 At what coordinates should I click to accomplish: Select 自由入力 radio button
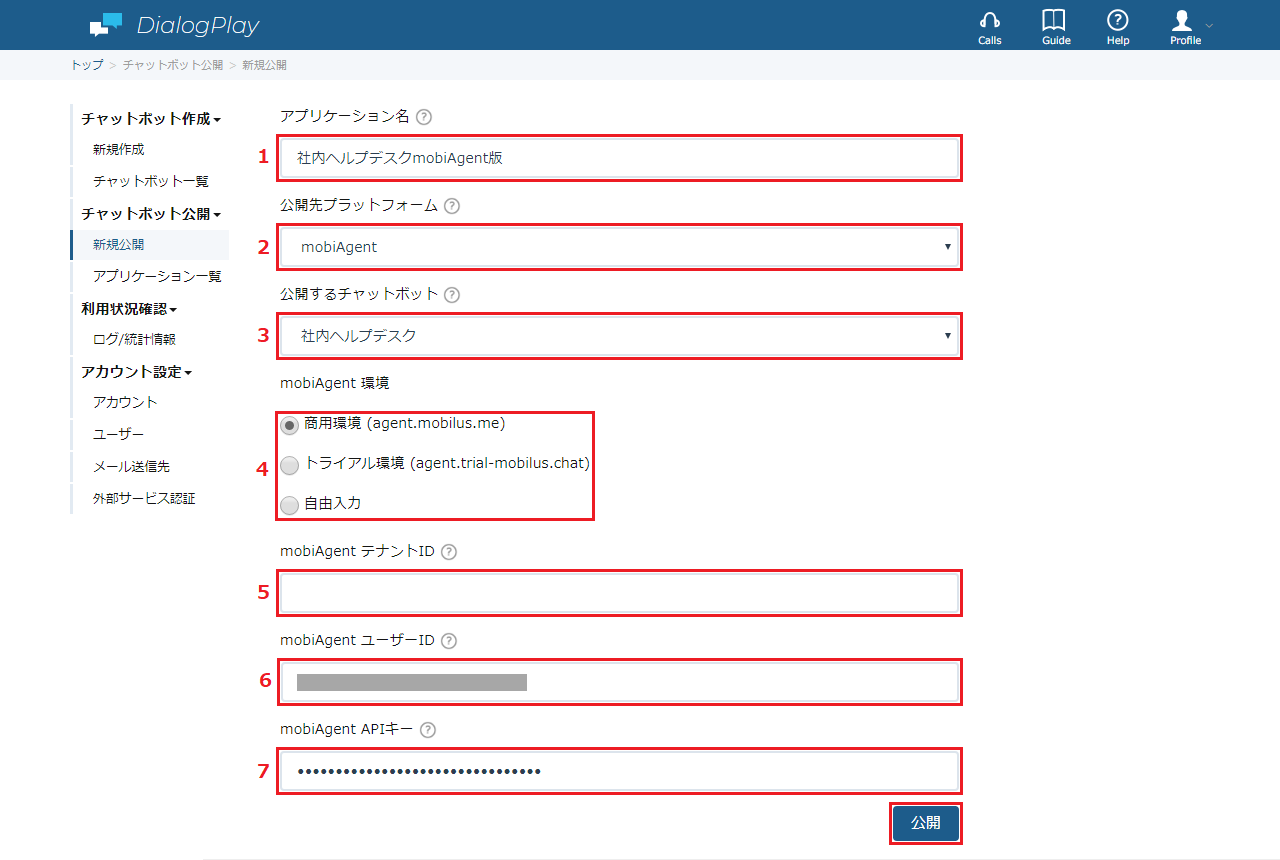point(290,505)
